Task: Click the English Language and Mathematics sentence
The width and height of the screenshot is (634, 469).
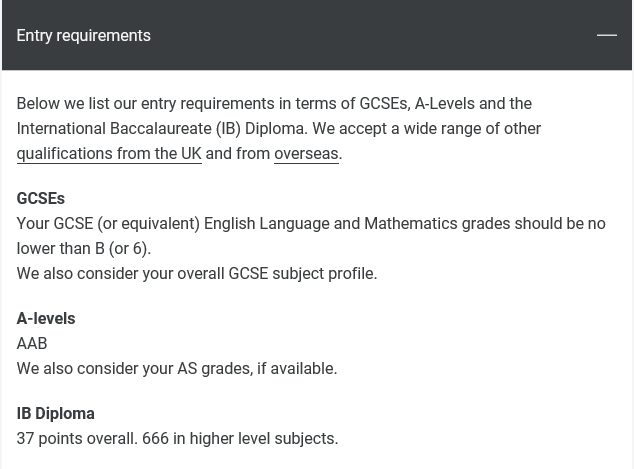Action: [x=311, y=224]
